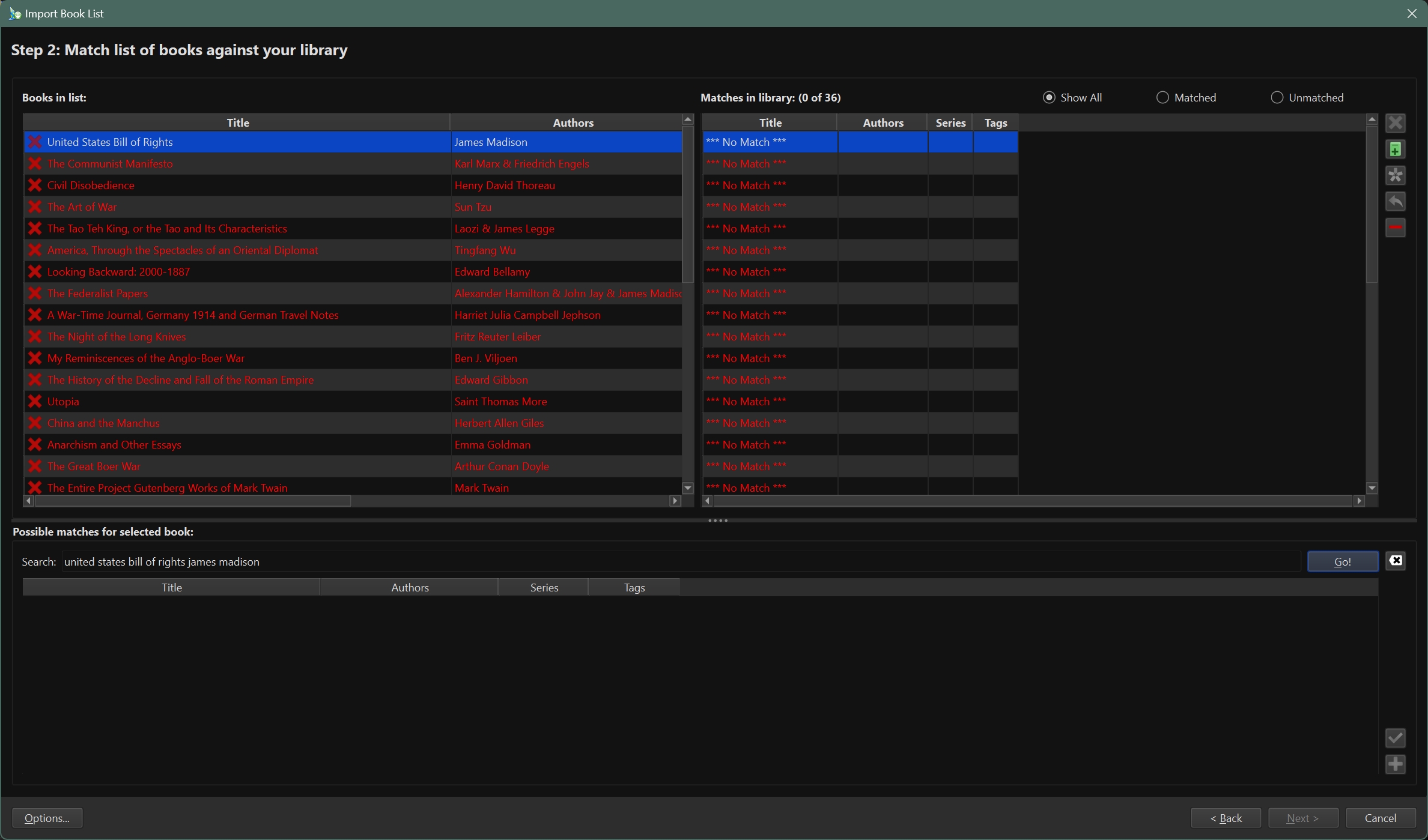Click the checkmark select match icon

(x=1395, y=738)
